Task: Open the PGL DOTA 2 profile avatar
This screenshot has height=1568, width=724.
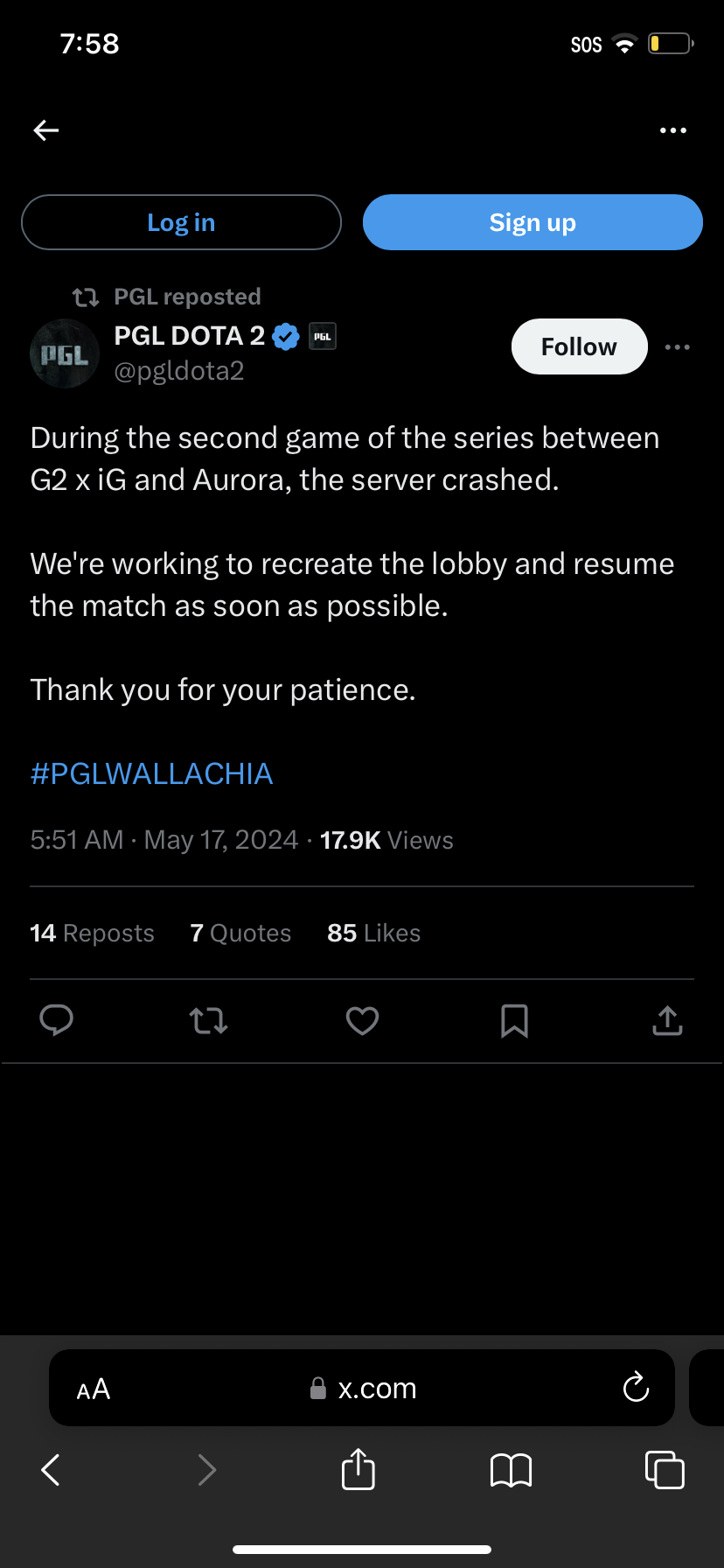Action: coord(65,353)
